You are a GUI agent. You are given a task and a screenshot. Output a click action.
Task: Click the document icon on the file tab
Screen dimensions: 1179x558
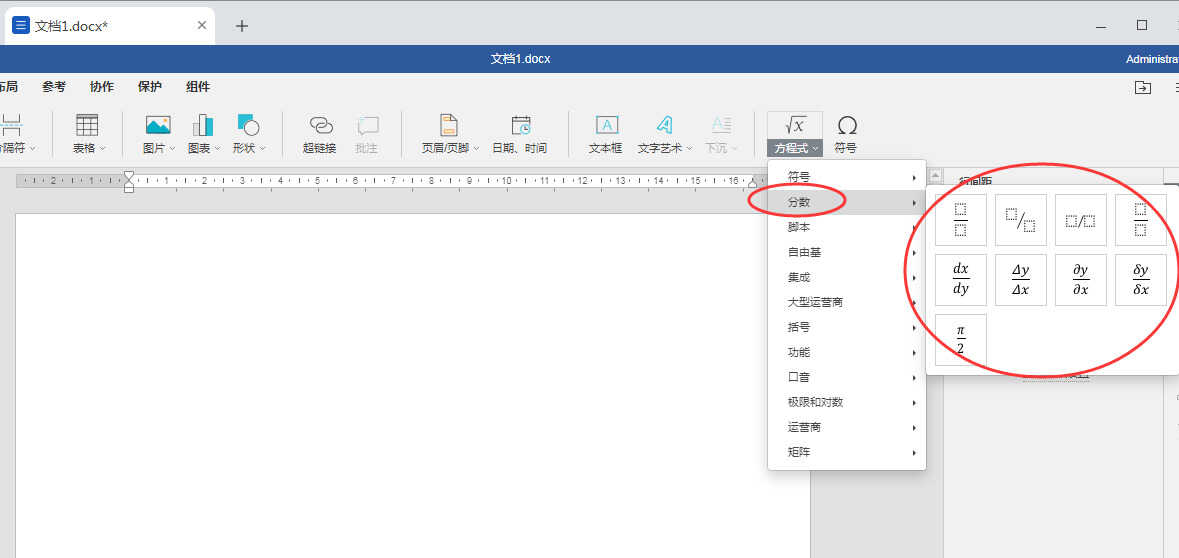21,26
